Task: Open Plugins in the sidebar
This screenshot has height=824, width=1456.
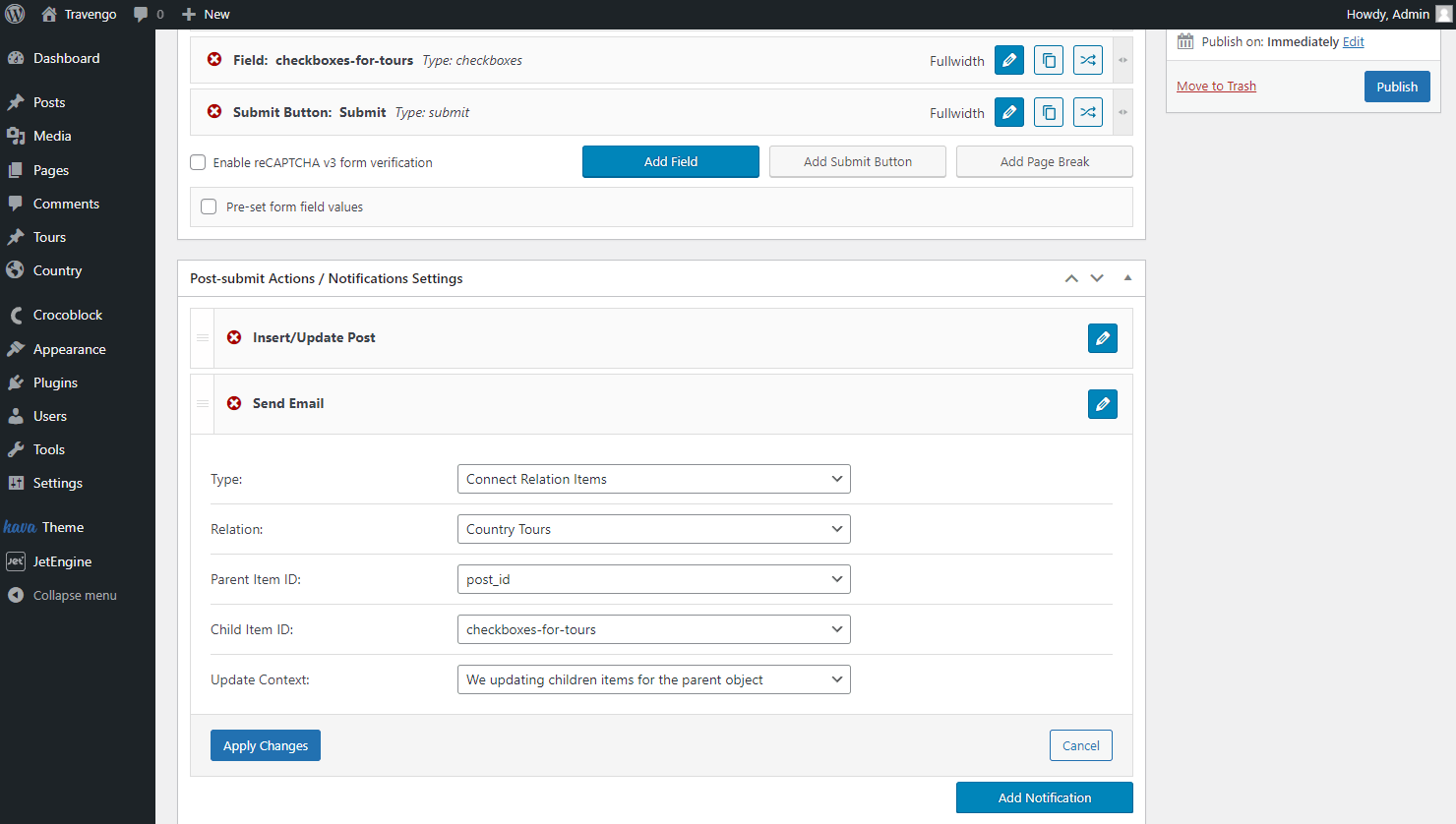Action: (x=78, y=383)
